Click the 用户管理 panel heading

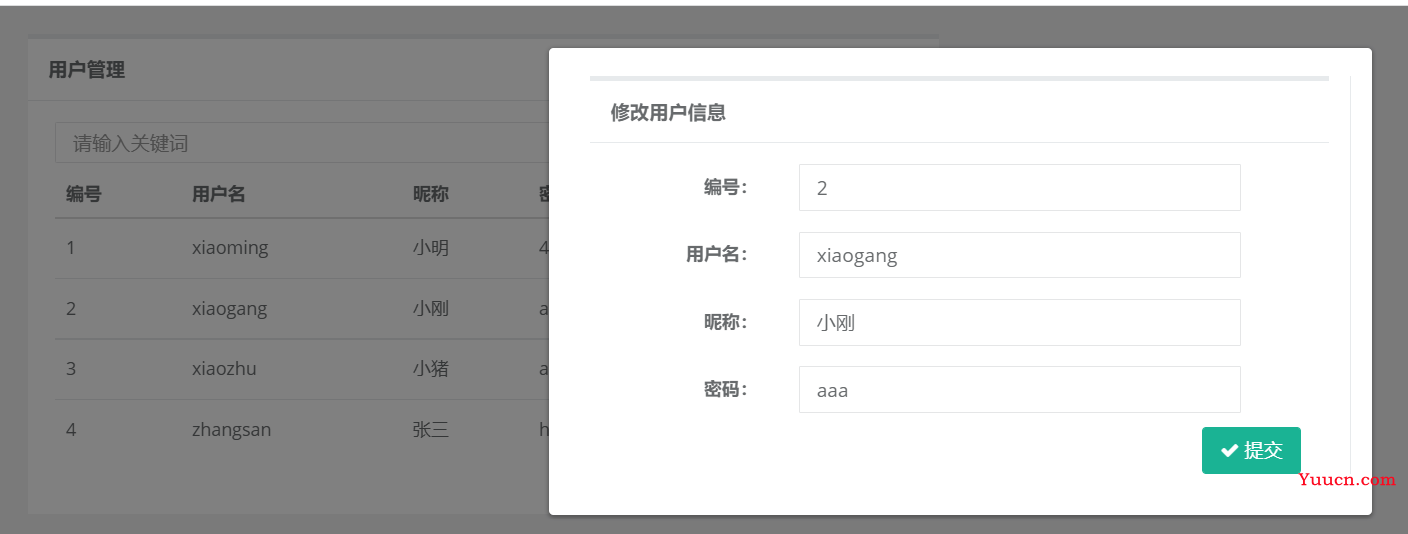(87, 70)
